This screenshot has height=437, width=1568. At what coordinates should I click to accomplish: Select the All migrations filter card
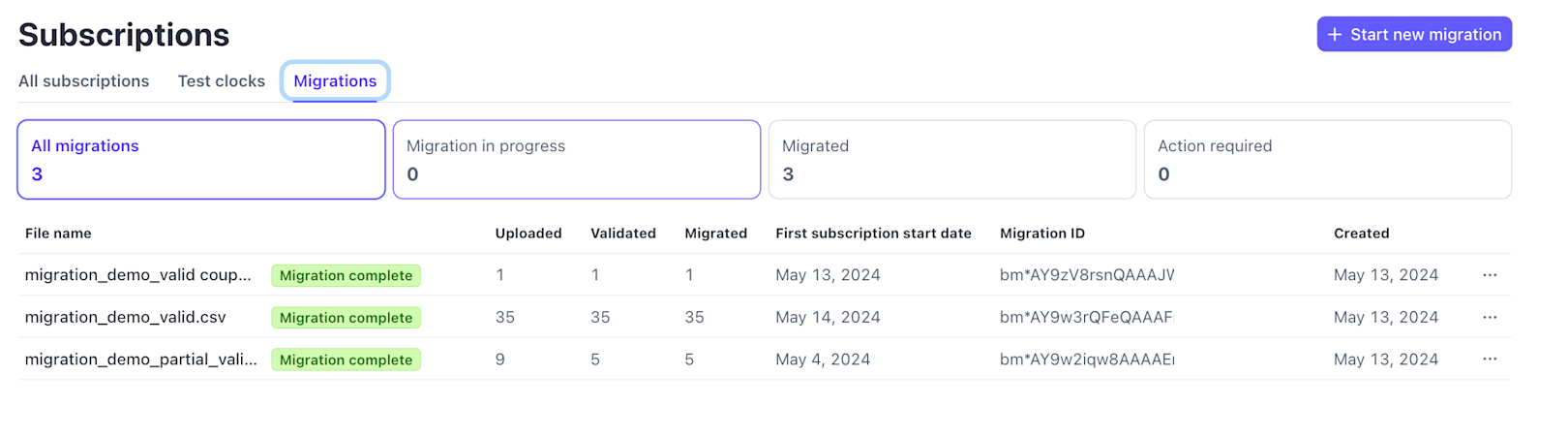coord(201,160)
